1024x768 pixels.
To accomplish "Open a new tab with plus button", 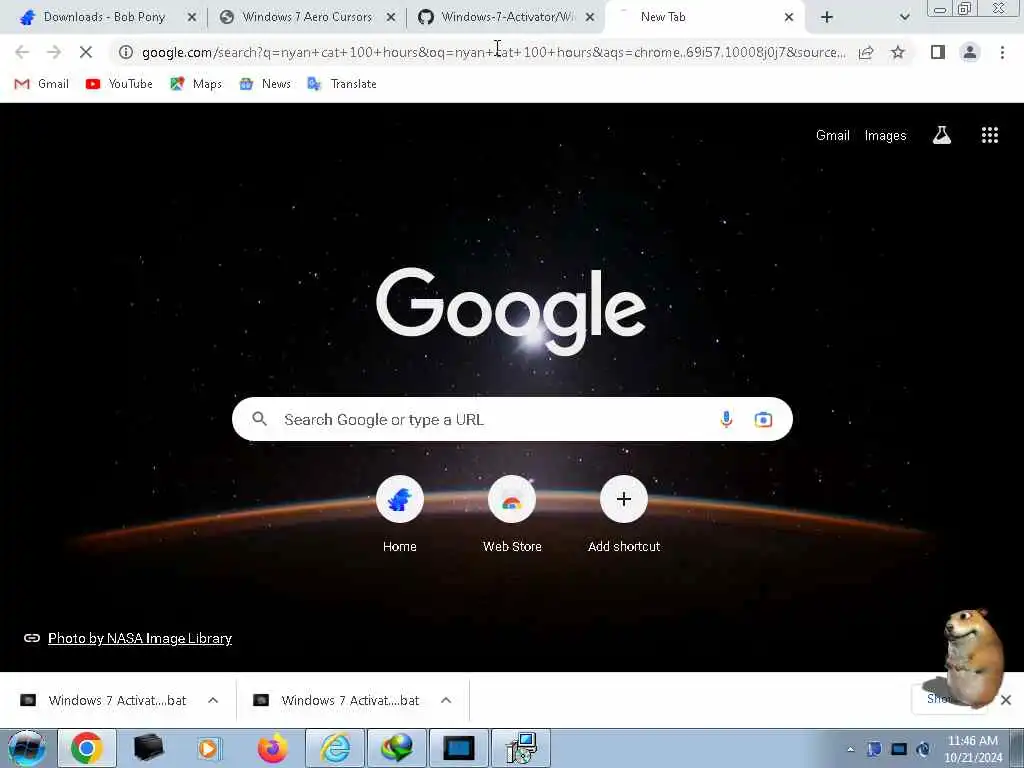I will pos(827,17).
